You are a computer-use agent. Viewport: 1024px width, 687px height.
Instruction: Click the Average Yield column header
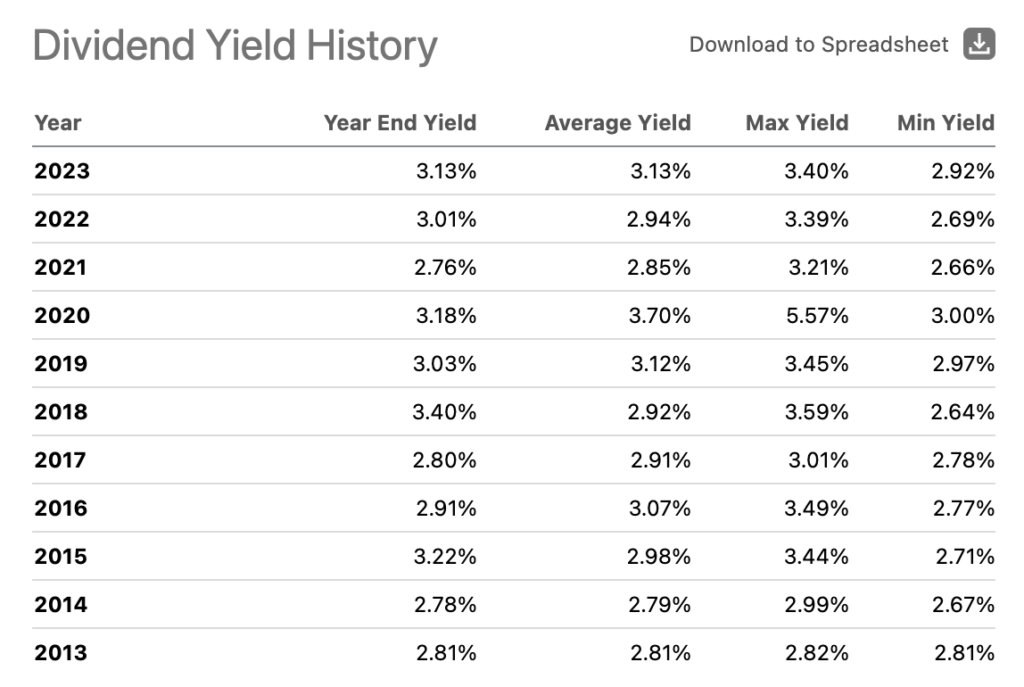tap(617, 123)
